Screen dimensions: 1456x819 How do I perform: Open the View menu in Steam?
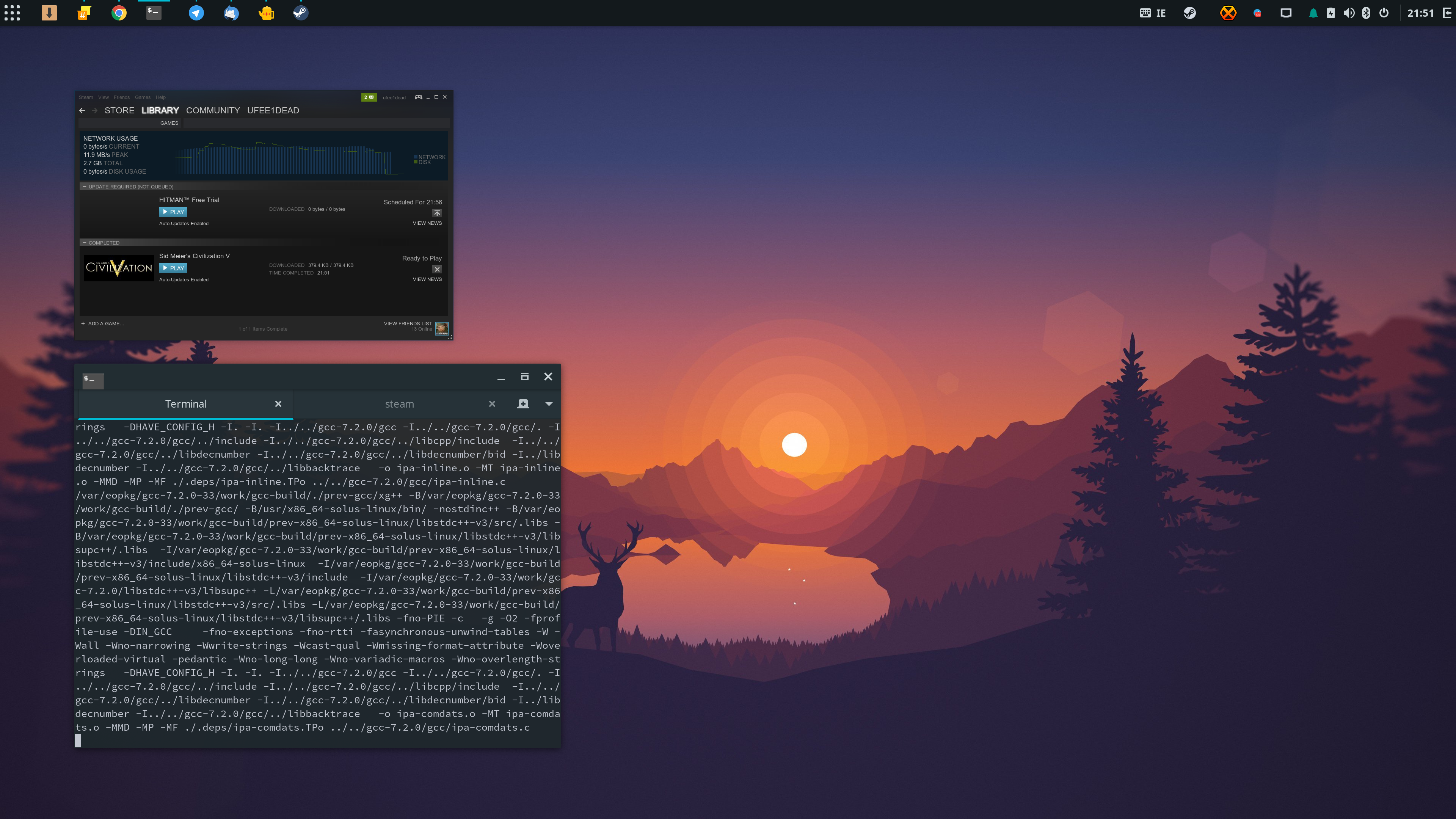[x=104, y=97]
